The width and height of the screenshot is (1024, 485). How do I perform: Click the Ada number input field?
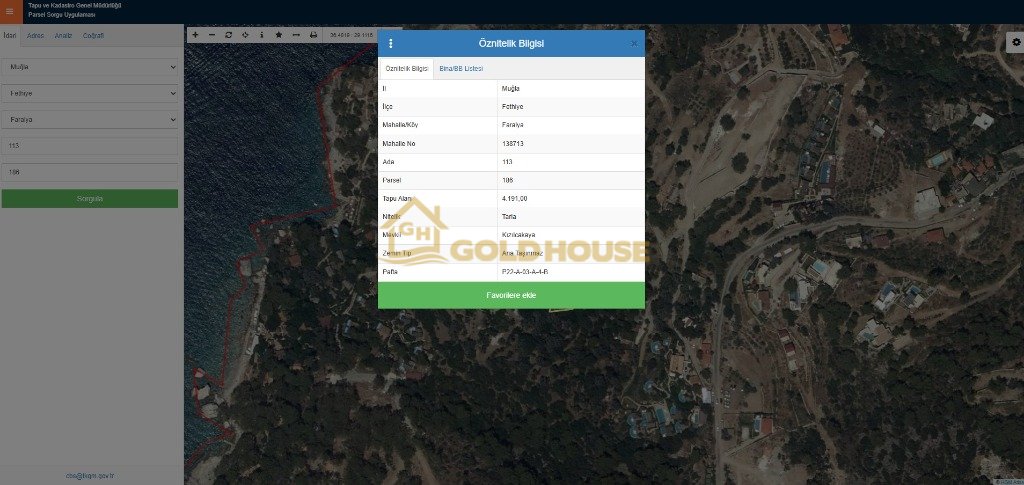click(90, 146)
